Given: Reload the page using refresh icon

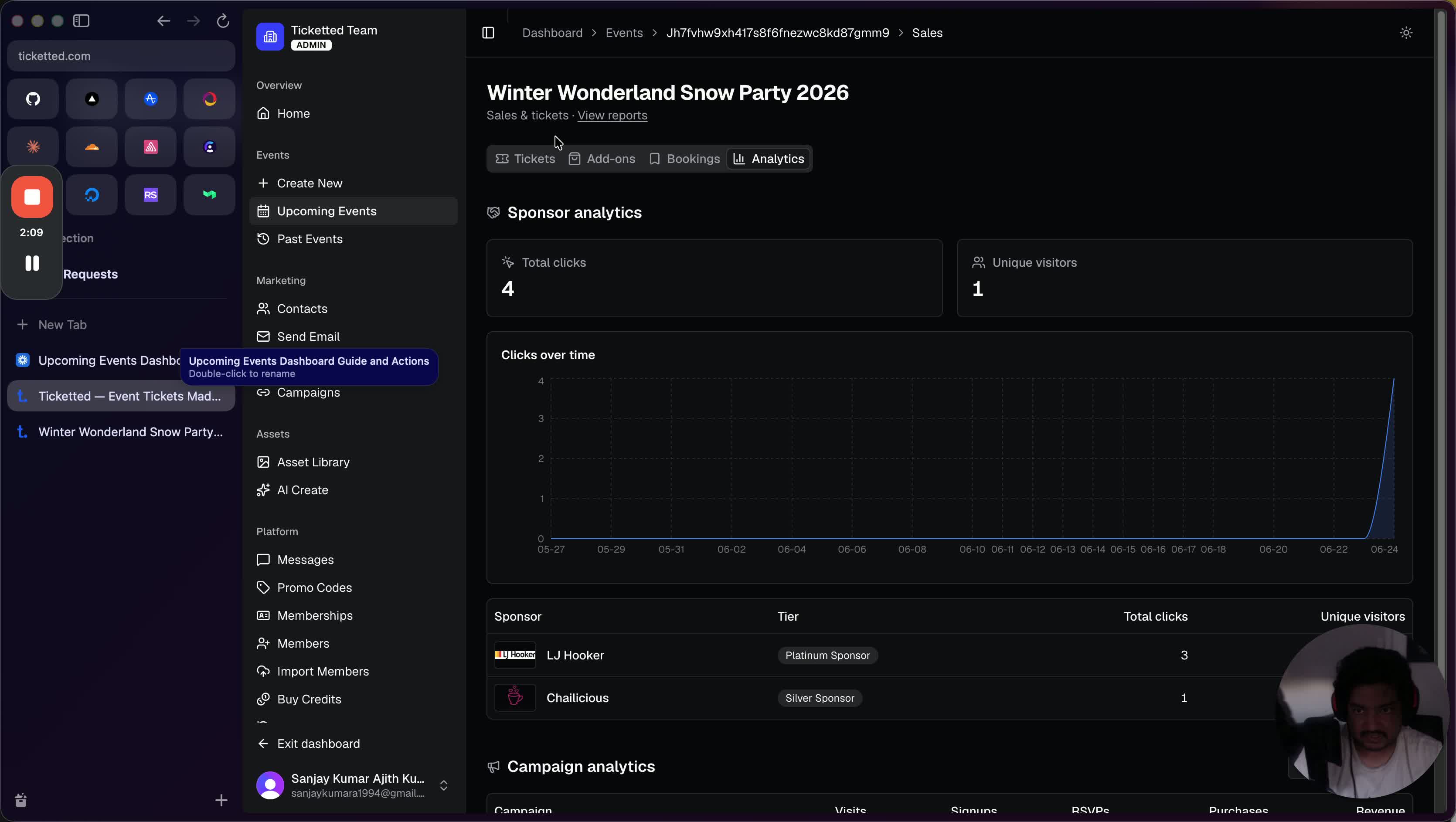Looking at the screenshot, I should tap(223, 21).
